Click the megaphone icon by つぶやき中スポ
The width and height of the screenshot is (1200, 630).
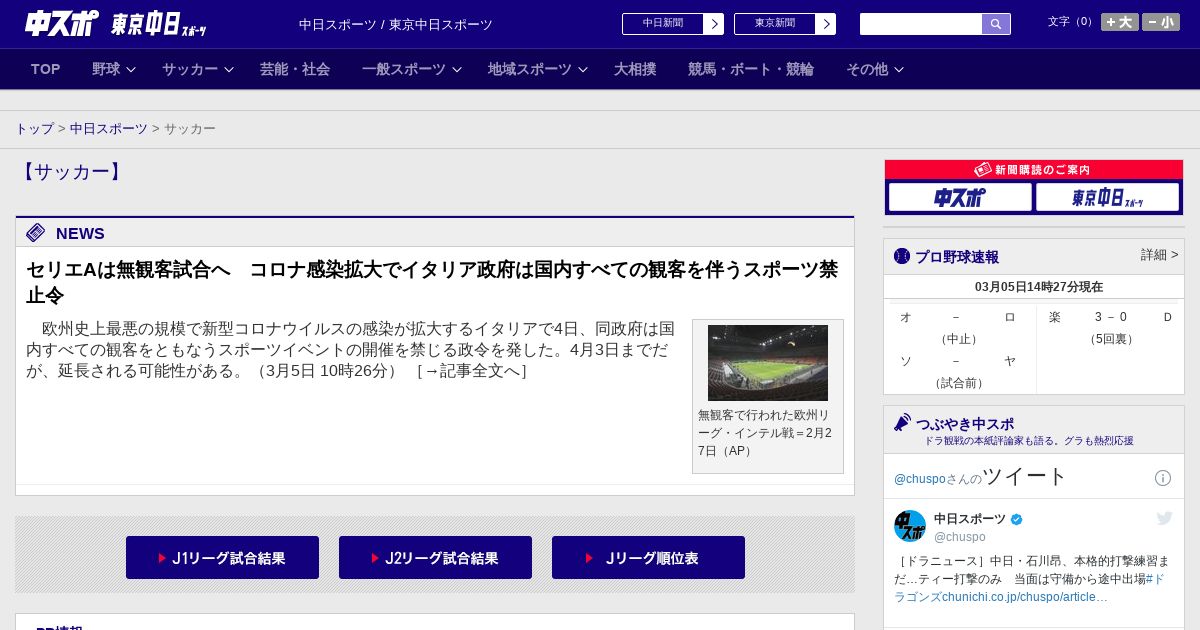[902, 423]
